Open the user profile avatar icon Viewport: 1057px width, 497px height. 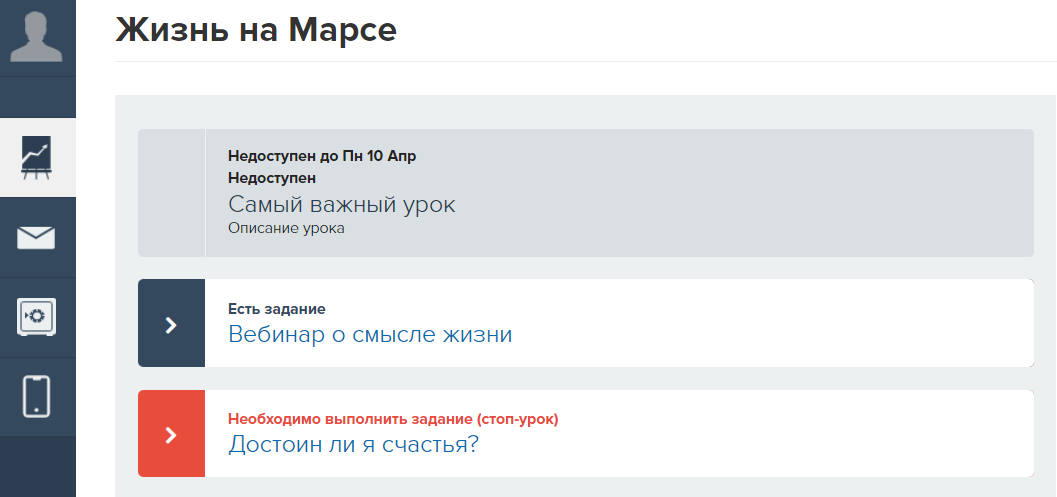37,37
